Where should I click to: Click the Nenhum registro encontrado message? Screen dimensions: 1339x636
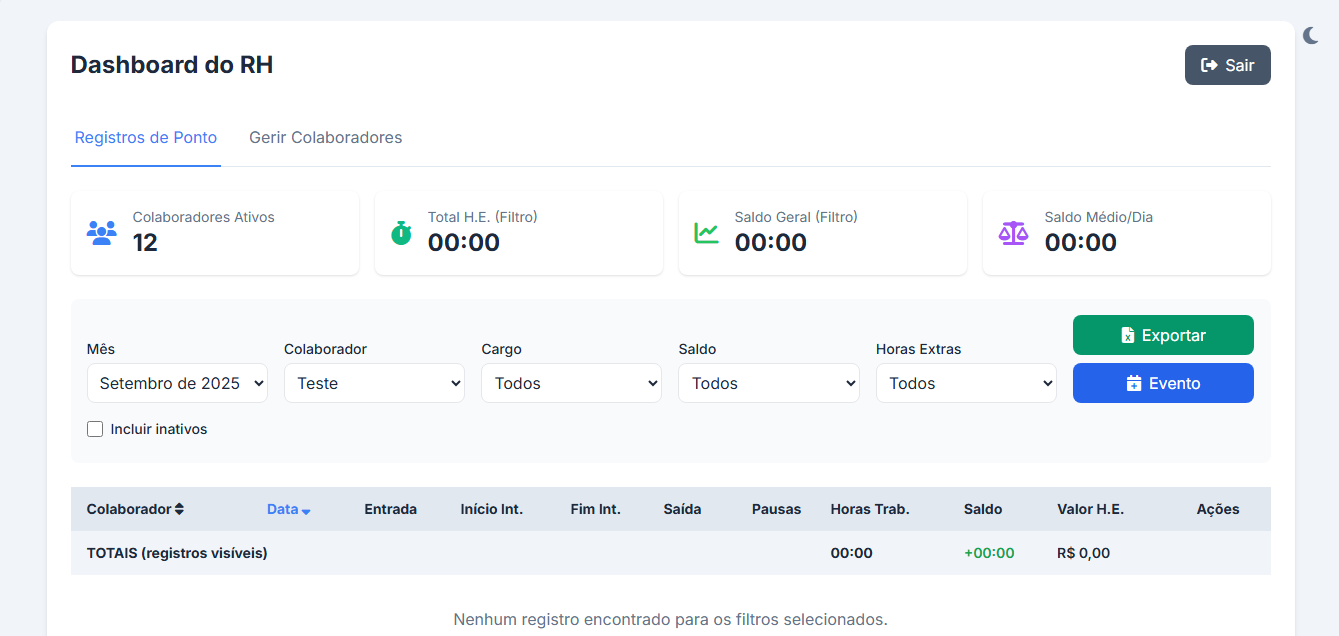tap(670, 619)
